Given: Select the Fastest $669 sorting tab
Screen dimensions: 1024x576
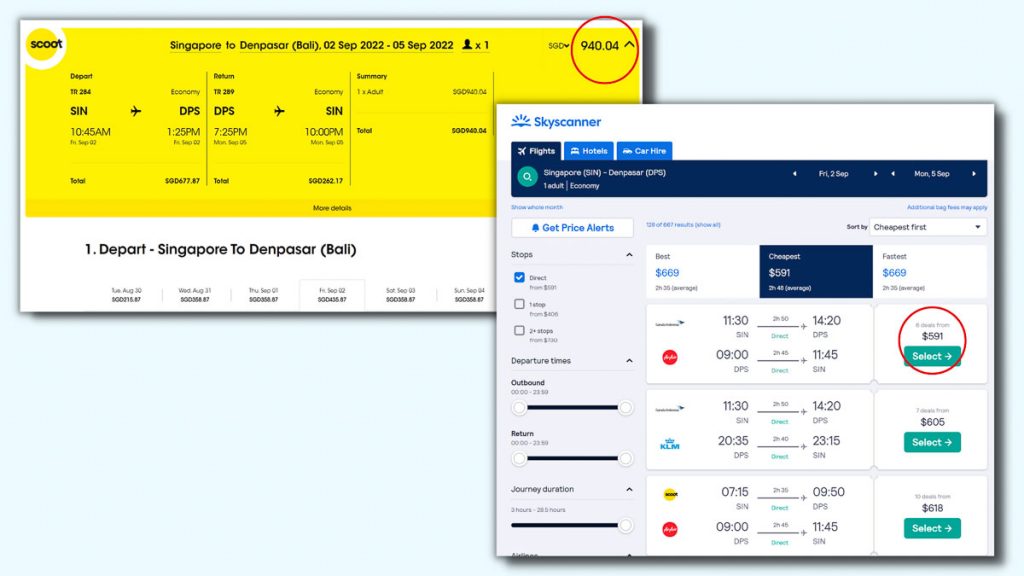Looking at the screenshot, I should [x=930, y=272].
